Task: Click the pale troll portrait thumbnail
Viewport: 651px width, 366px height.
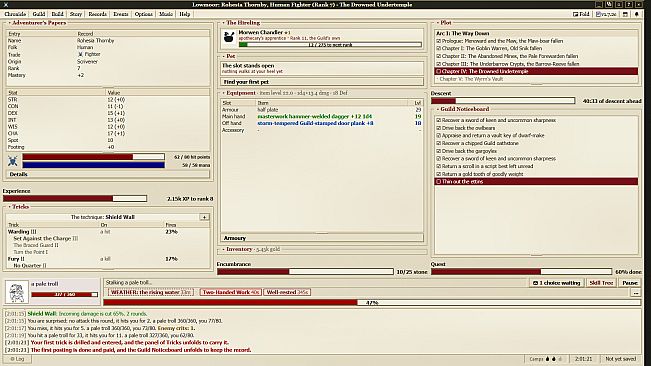Action: [17, 292]
